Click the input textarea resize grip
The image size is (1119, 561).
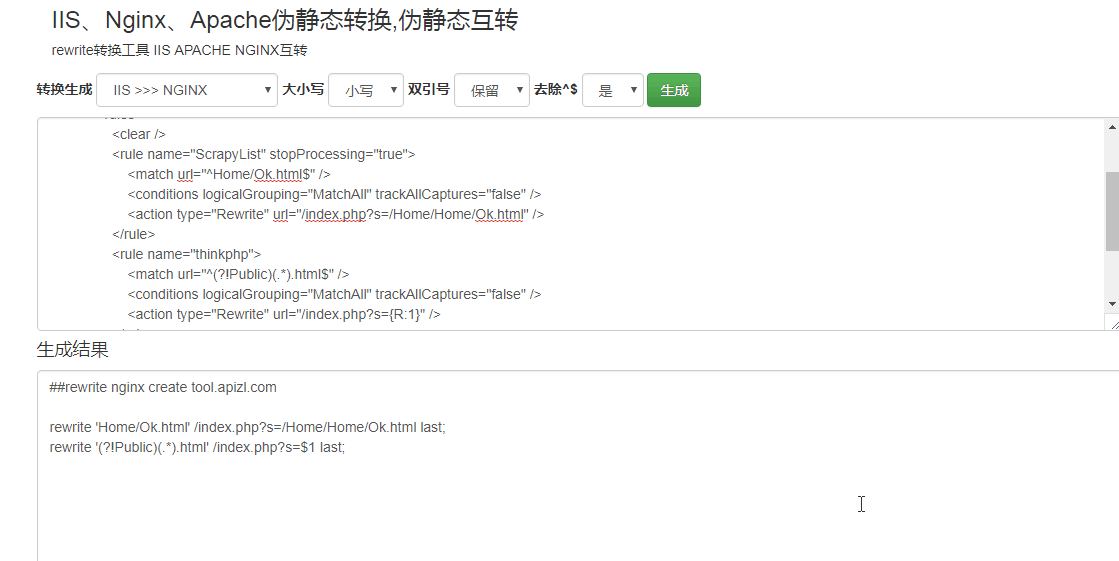coord(1113,323)
